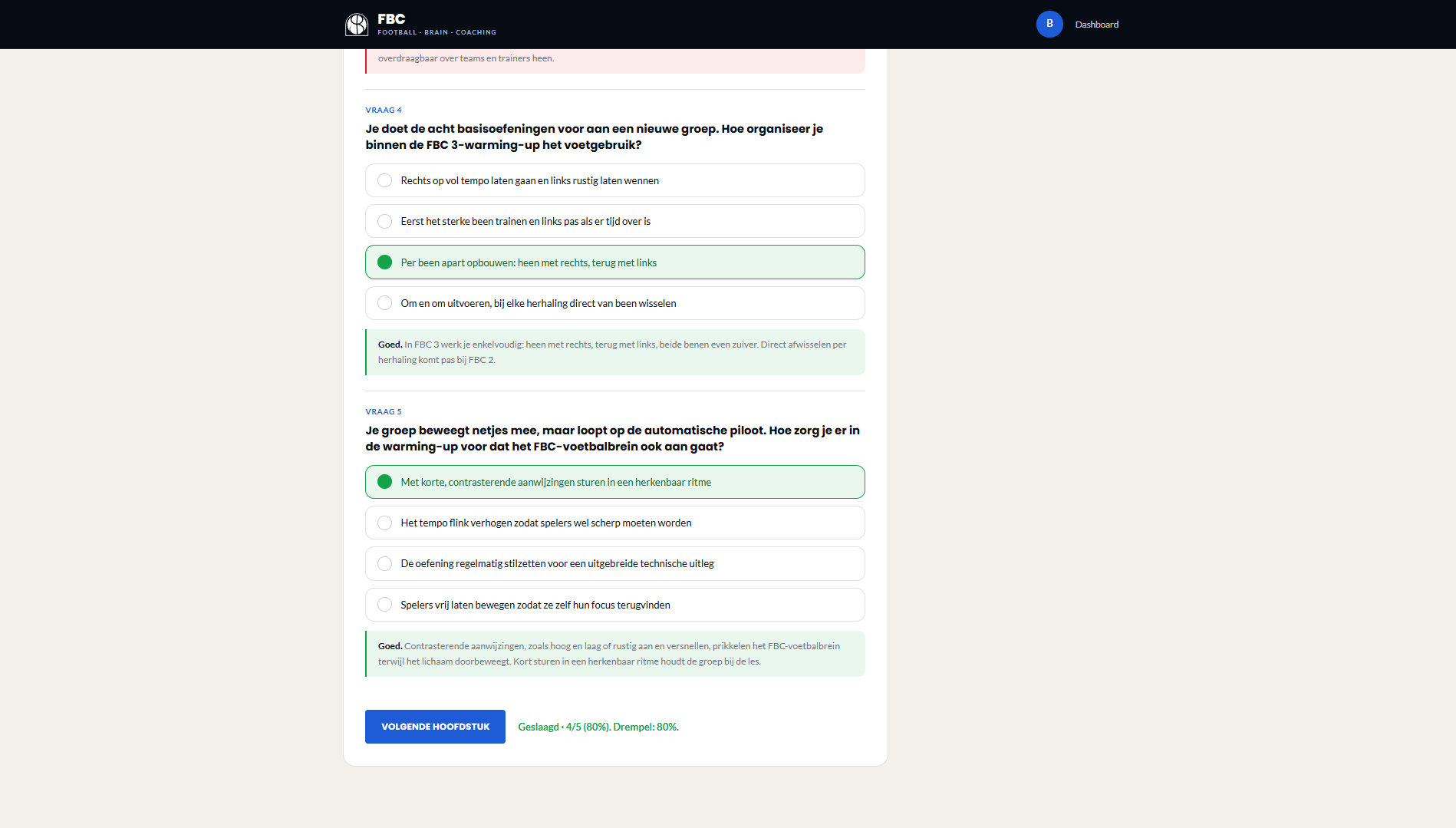Click the Volgende Hoofdstuk button

pos(435,727)
